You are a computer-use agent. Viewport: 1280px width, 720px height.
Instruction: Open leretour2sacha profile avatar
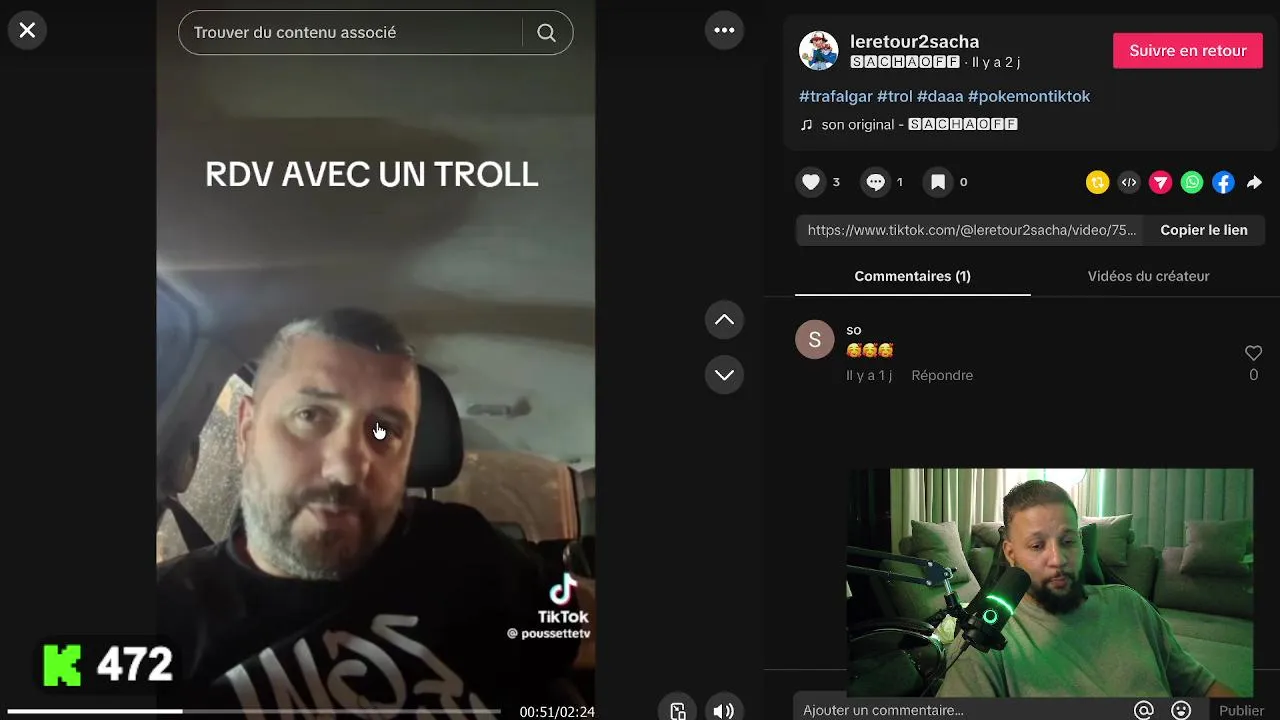(818, 50)
